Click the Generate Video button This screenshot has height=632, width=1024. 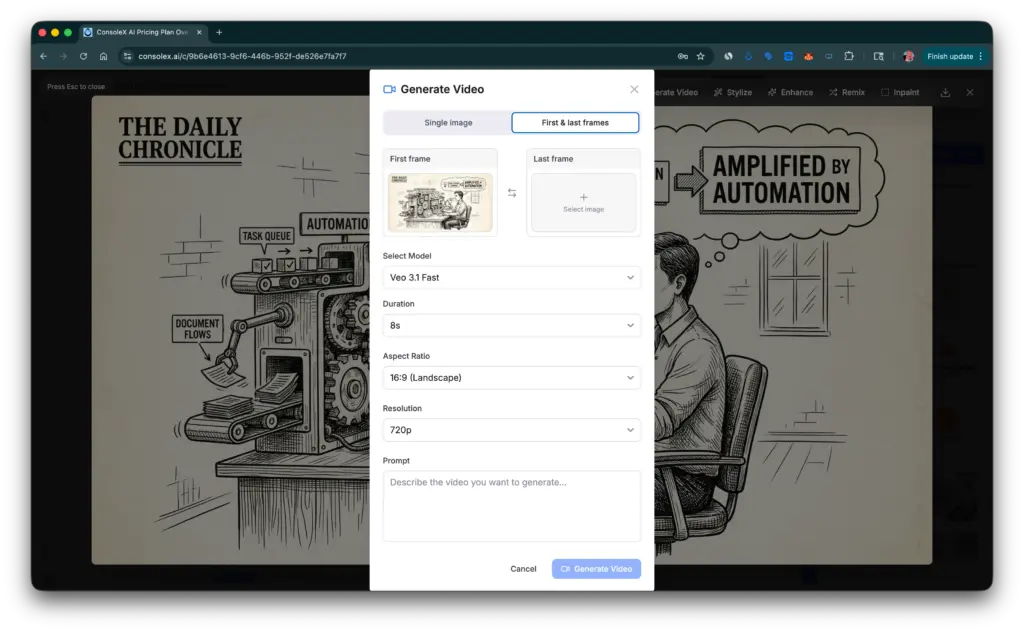click(x=596, y=568)
